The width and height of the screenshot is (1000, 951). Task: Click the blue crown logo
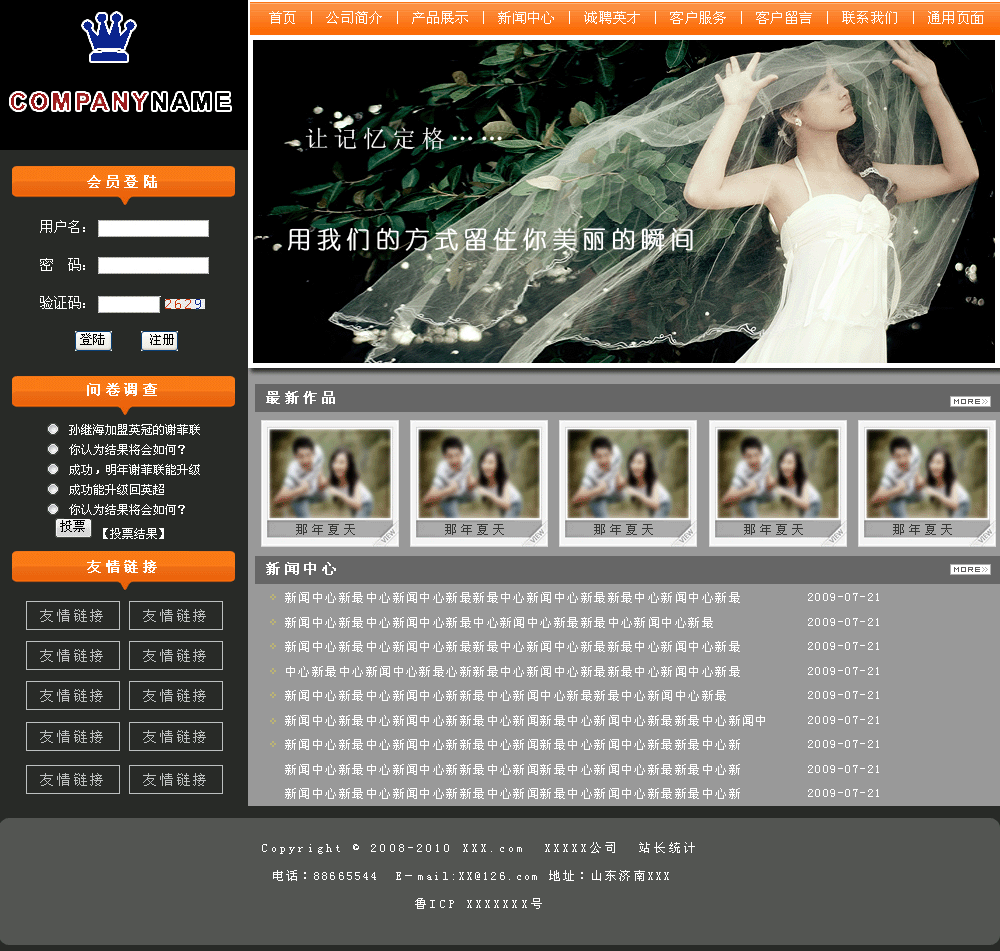coord(108,38)
